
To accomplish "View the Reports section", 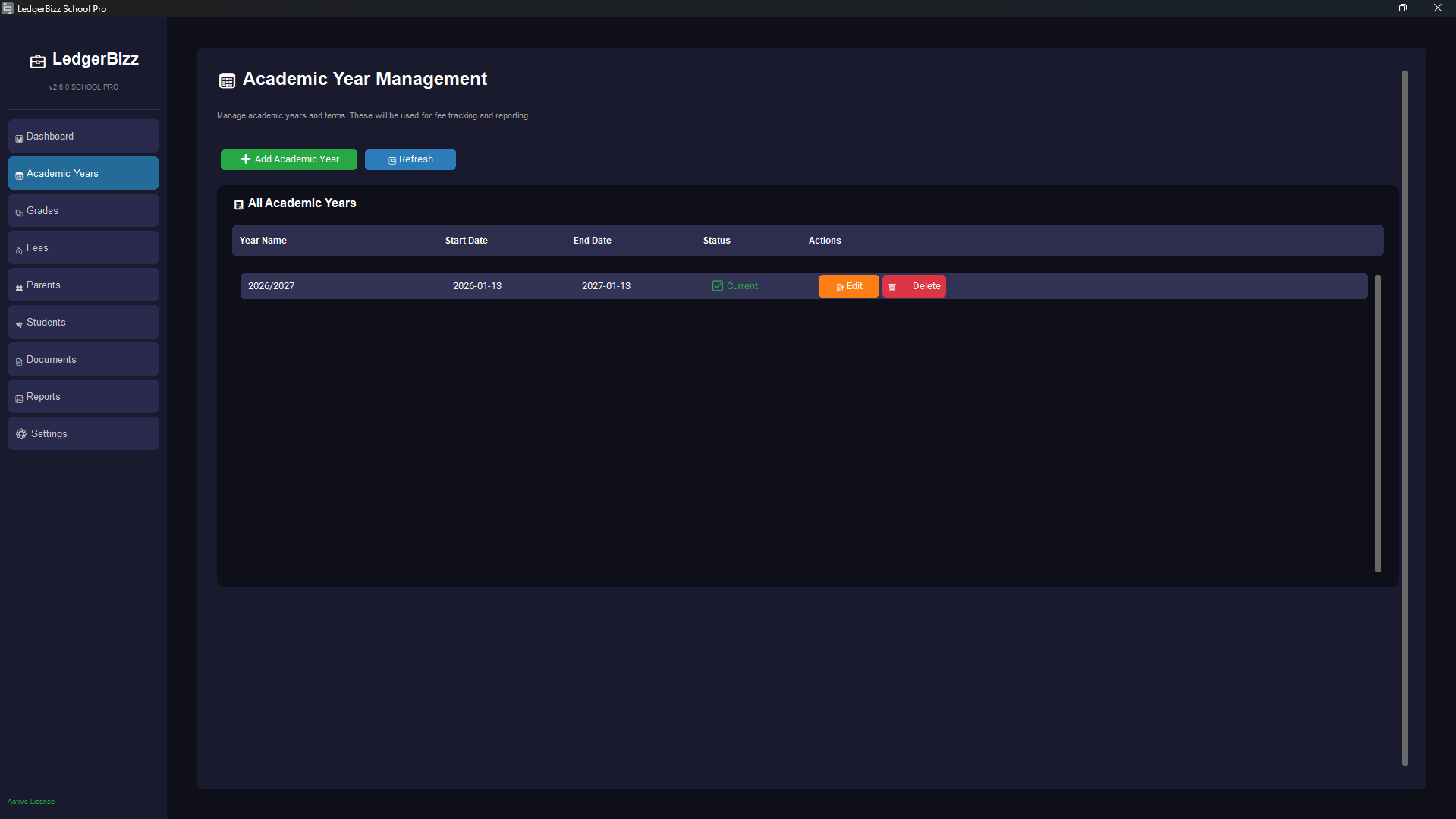I will click(83, 397).
